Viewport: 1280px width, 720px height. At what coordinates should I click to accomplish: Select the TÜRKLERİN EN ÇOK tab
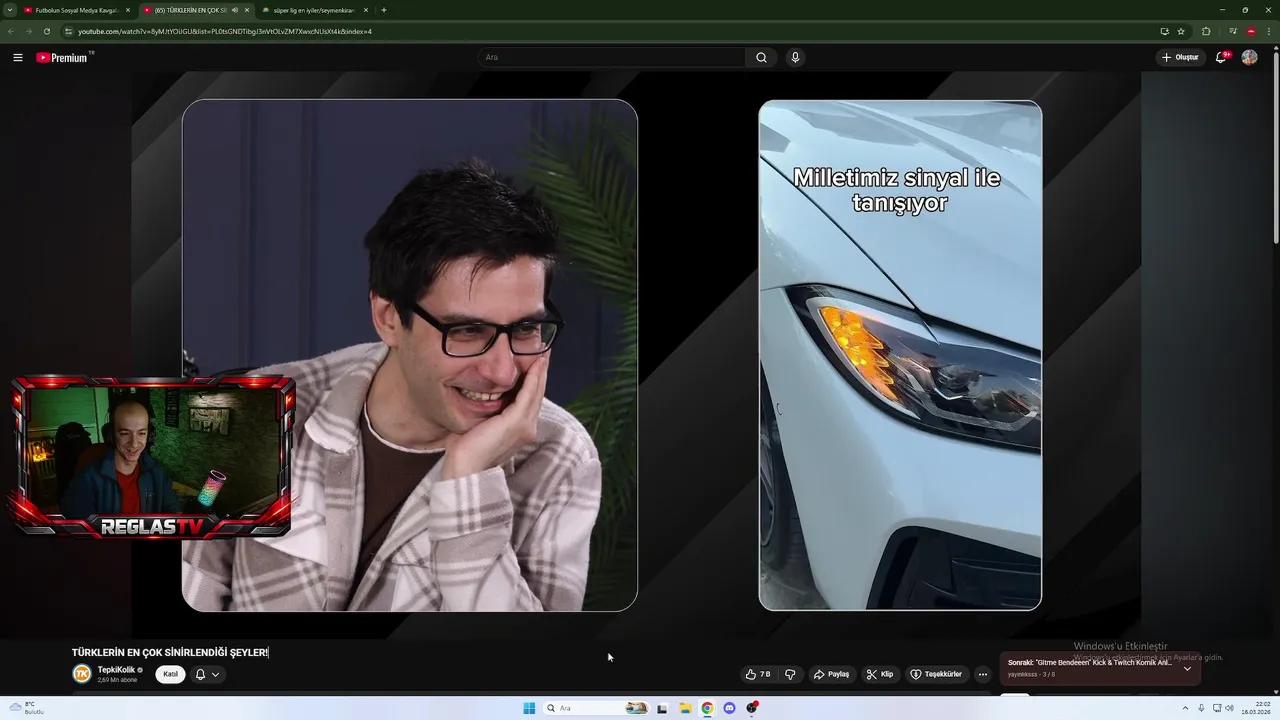[x=191, y=10]
